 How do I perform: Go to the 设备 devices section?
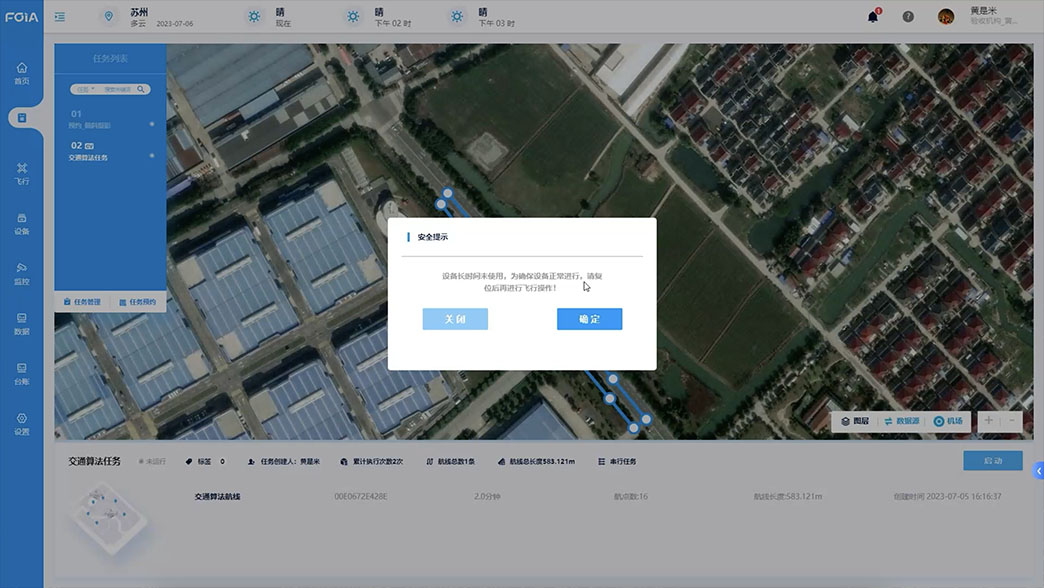[x=21, y=223]
